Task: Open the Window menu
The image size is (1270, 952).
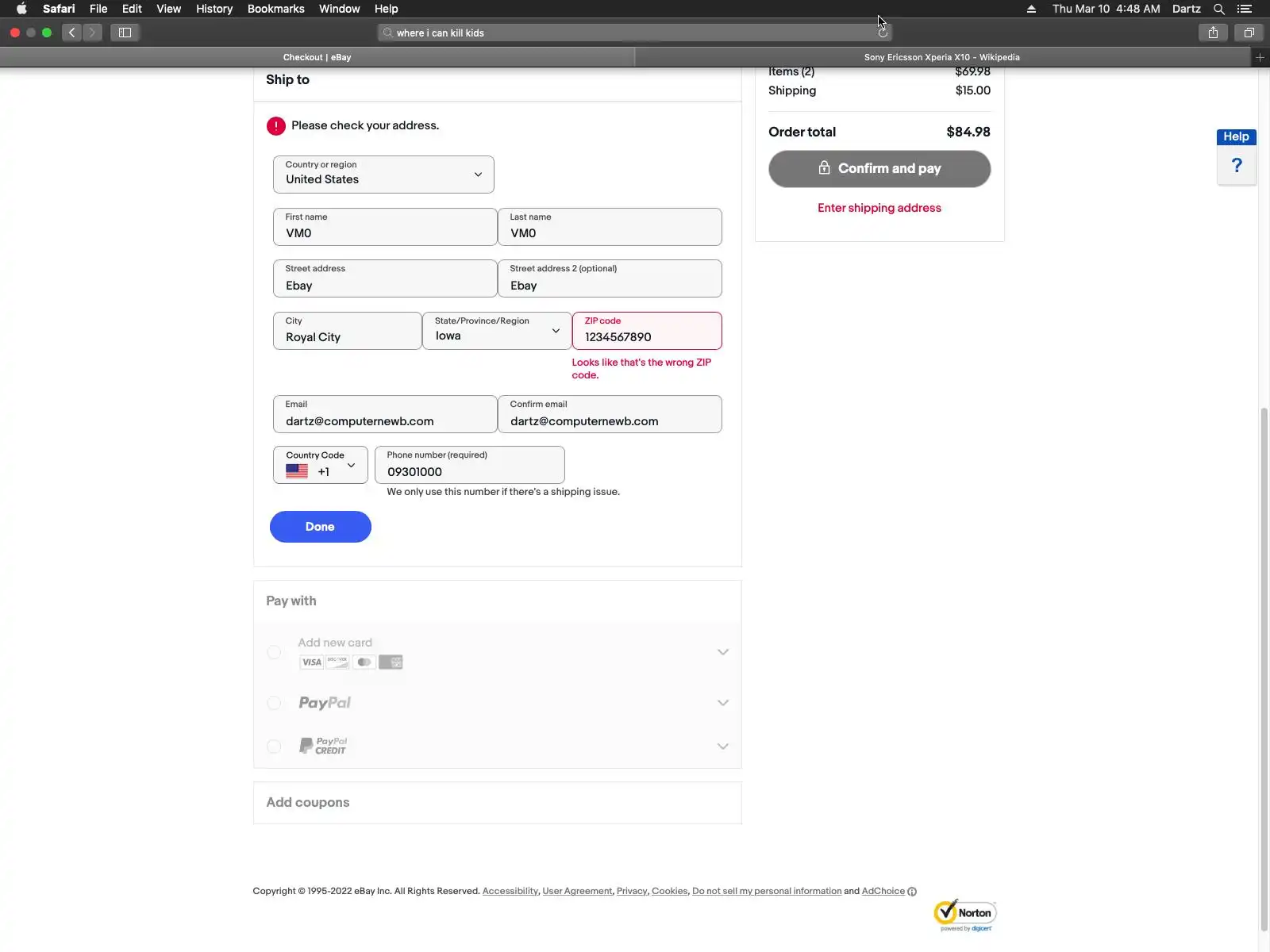Action: pos(339,9)
